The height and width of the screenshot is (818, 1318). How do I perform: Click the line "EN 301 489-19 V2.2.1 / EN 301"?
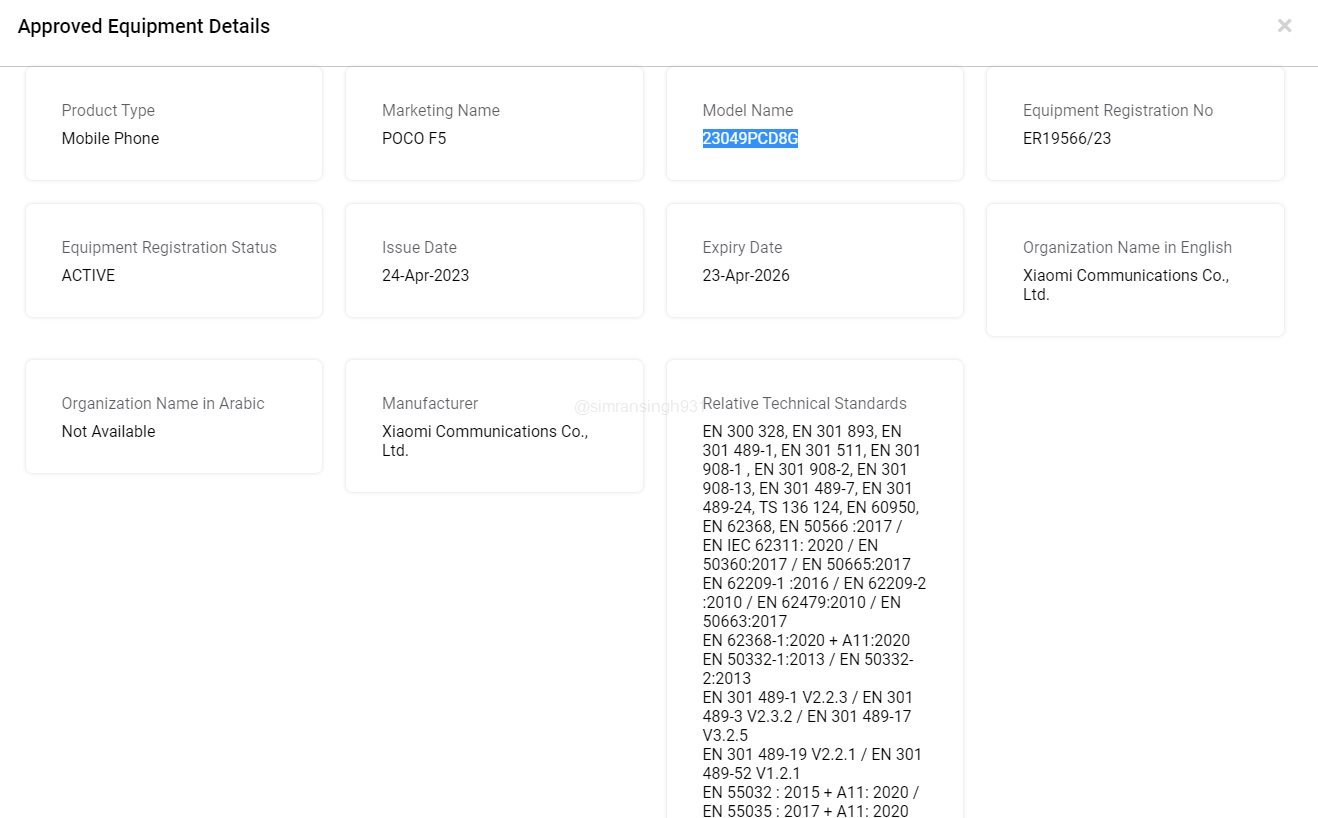point(812,755)
